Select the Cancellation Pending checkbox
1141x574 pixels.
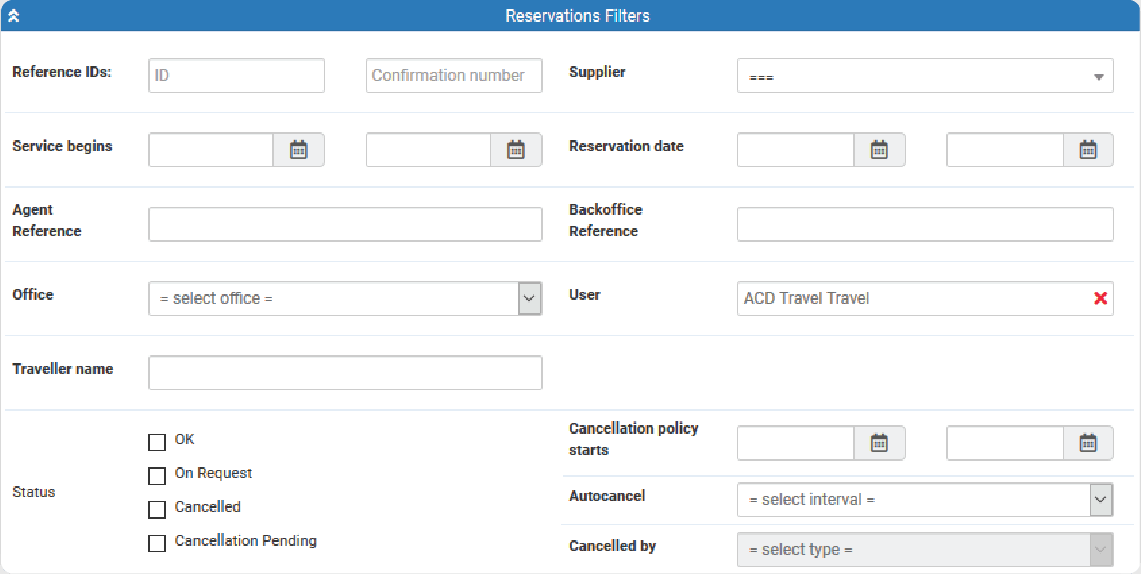click(x=157, y=544)
